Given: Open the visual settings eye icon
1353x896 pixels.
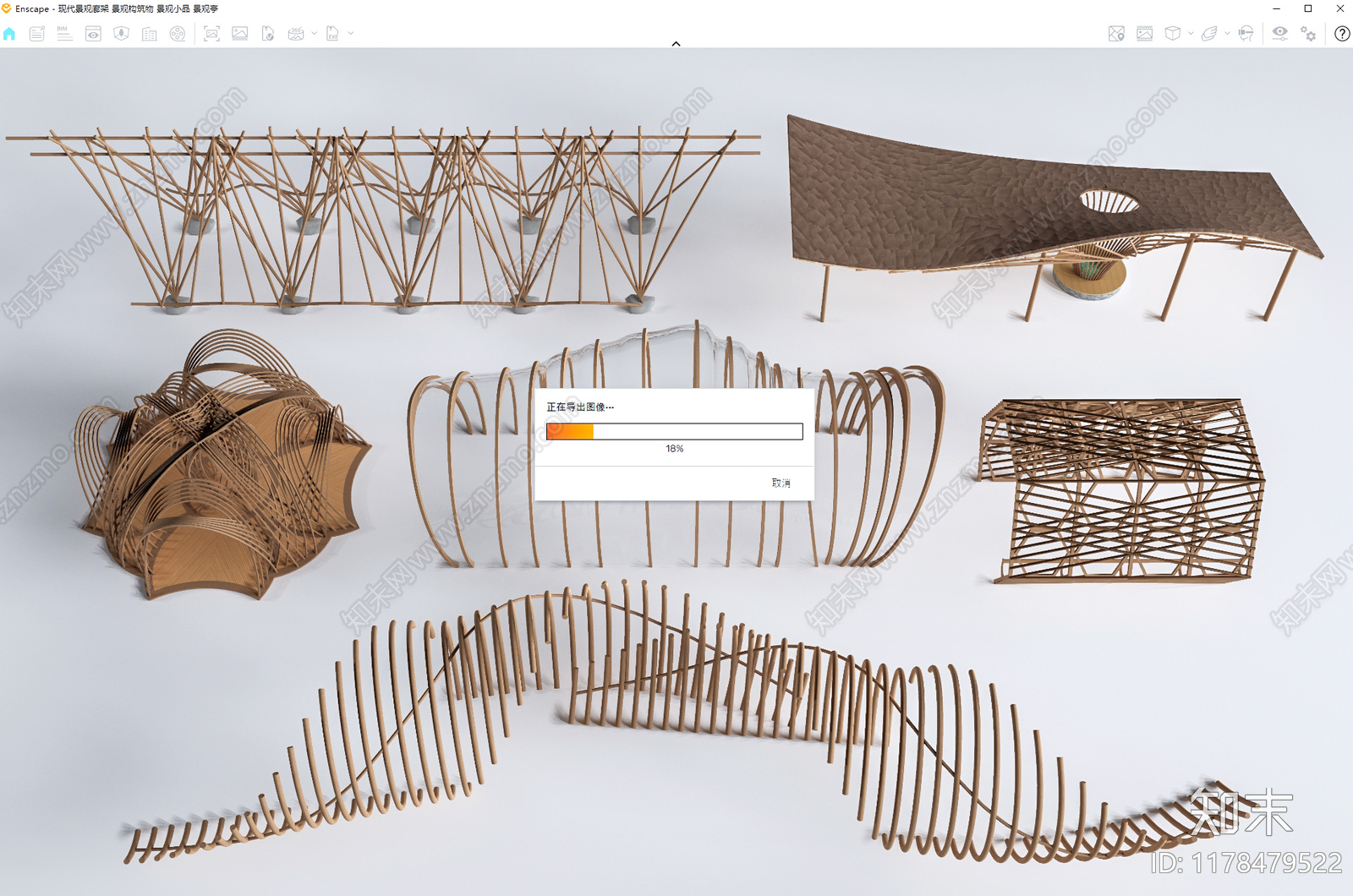Looking at the screenshot, I should pos(1280,34).
